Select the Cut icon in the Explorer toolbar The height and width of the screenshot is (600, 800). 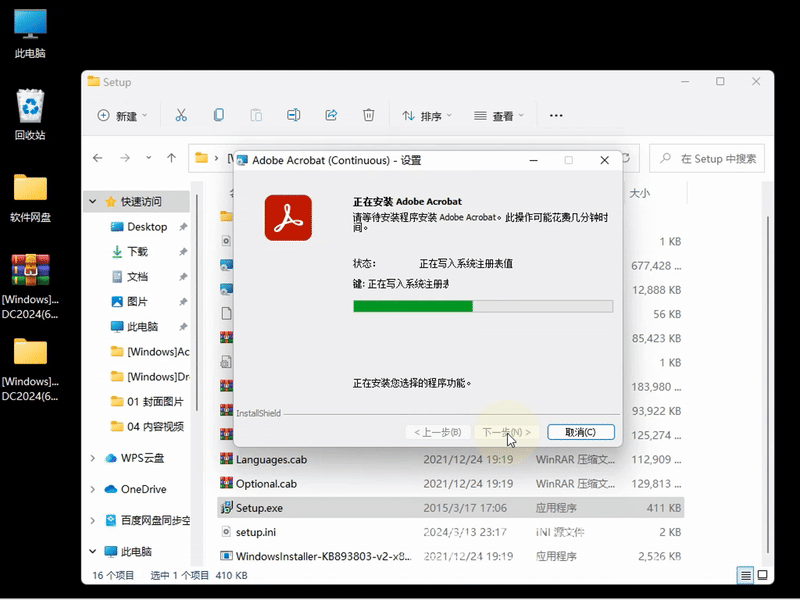183,115
